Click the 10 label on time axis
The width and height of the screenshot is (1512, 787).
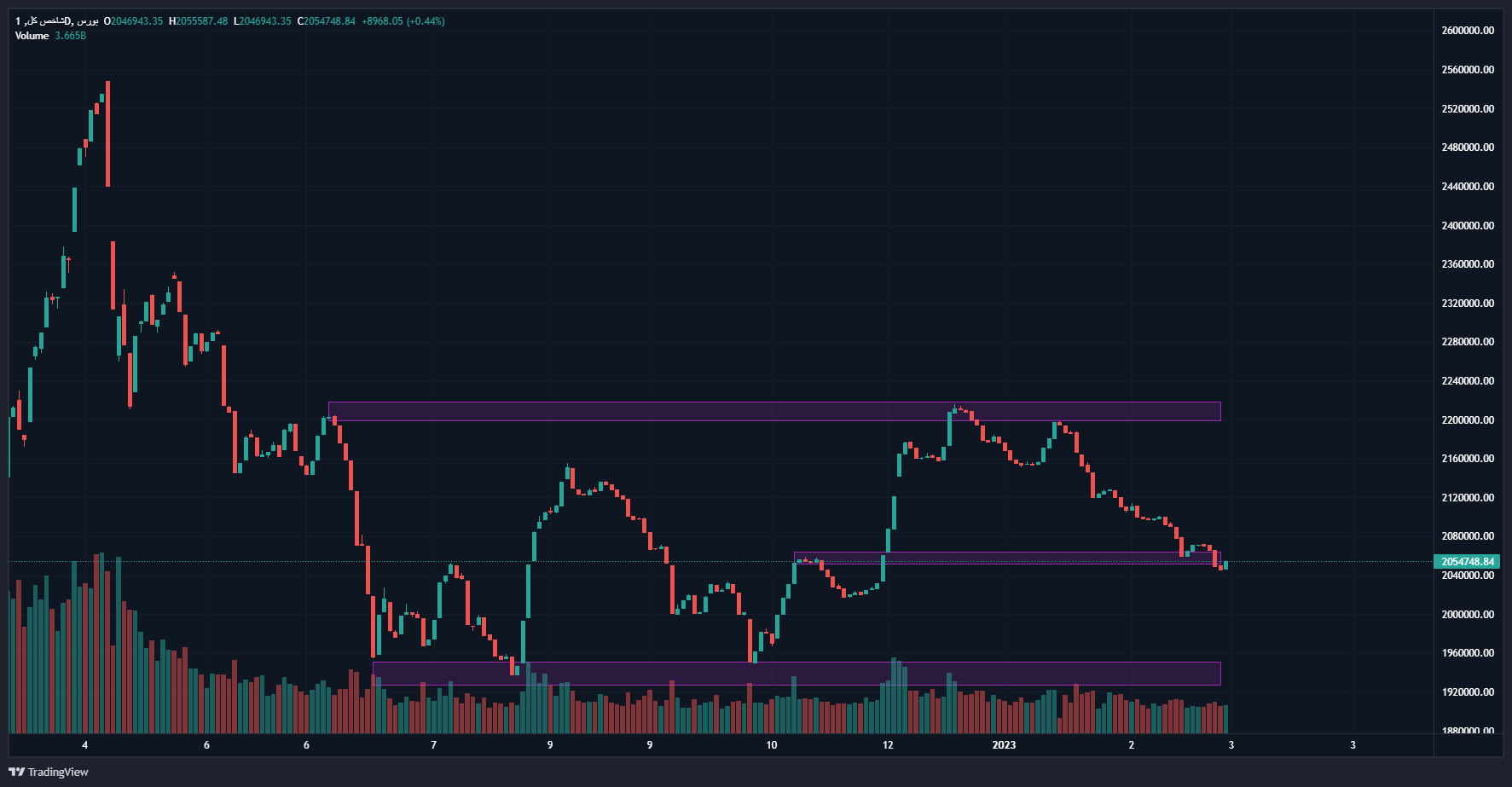(771, 745)
